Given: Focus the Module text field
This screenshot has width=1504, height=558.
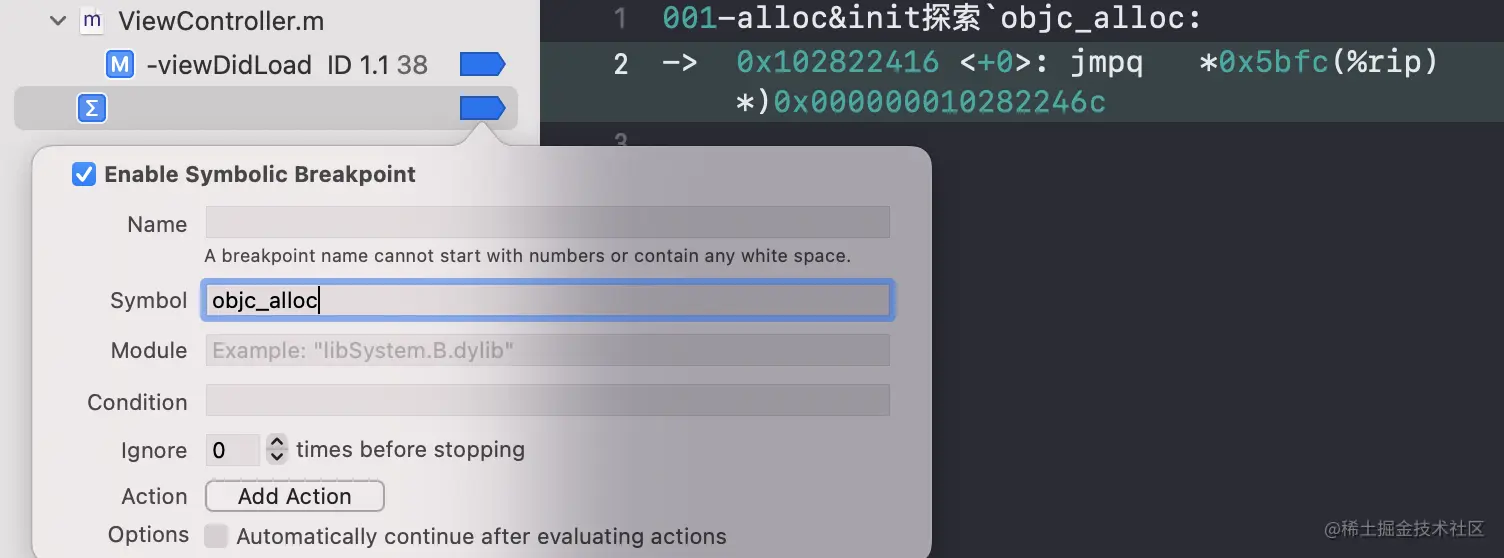Looking at the screenshot, I should (x=547, y=350).
